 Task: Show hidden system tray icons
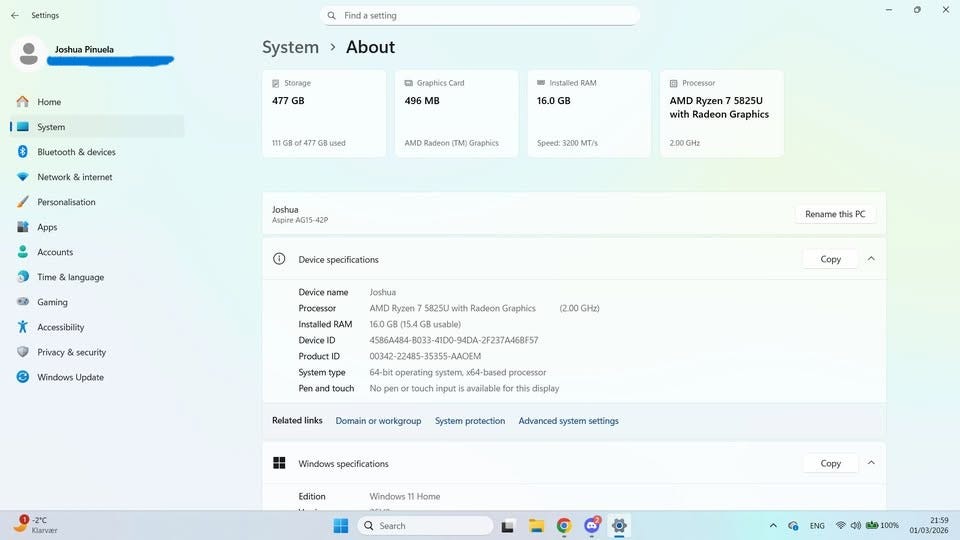pos(773,525)
